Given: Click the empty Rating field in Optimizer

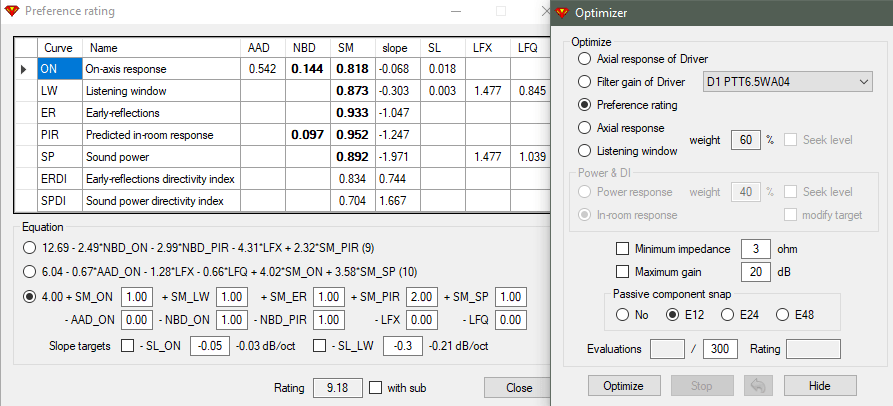Looking at the screenshot, I should (x=813, y=349).
